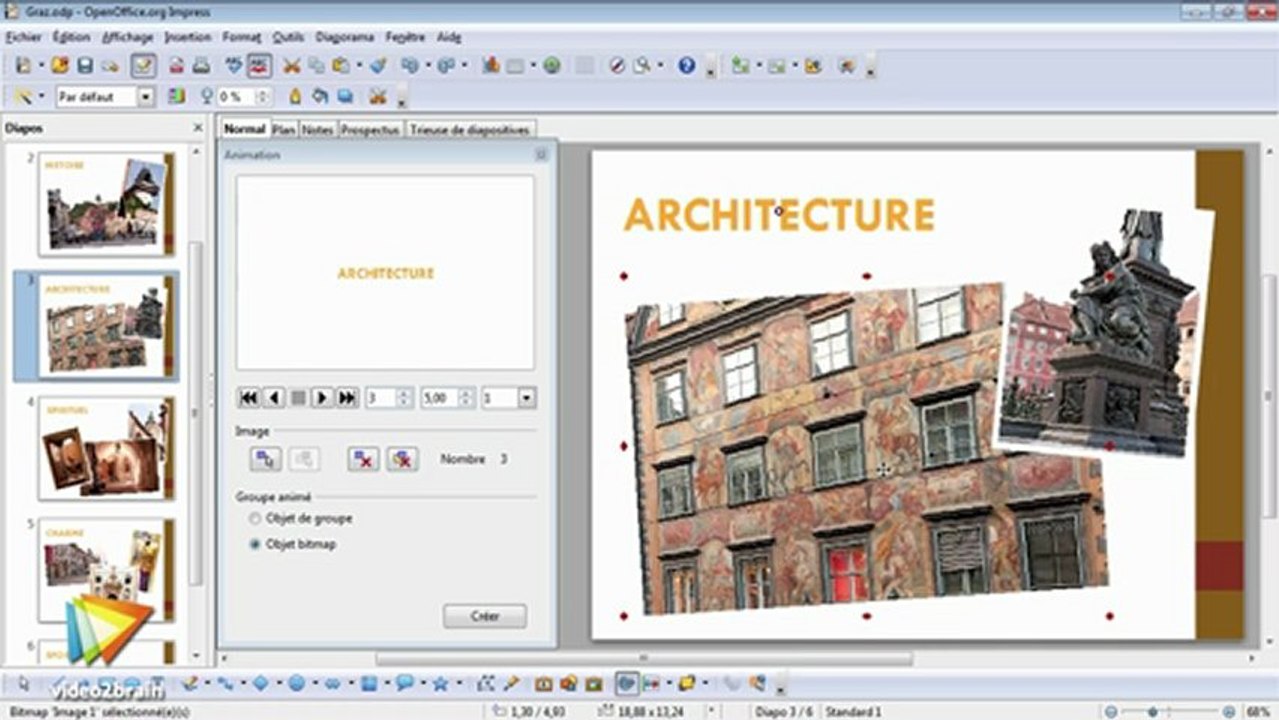The width and height of the screenshot is (1279, 720).
Task: Select the block arrows tool
Action: point(332,684)
